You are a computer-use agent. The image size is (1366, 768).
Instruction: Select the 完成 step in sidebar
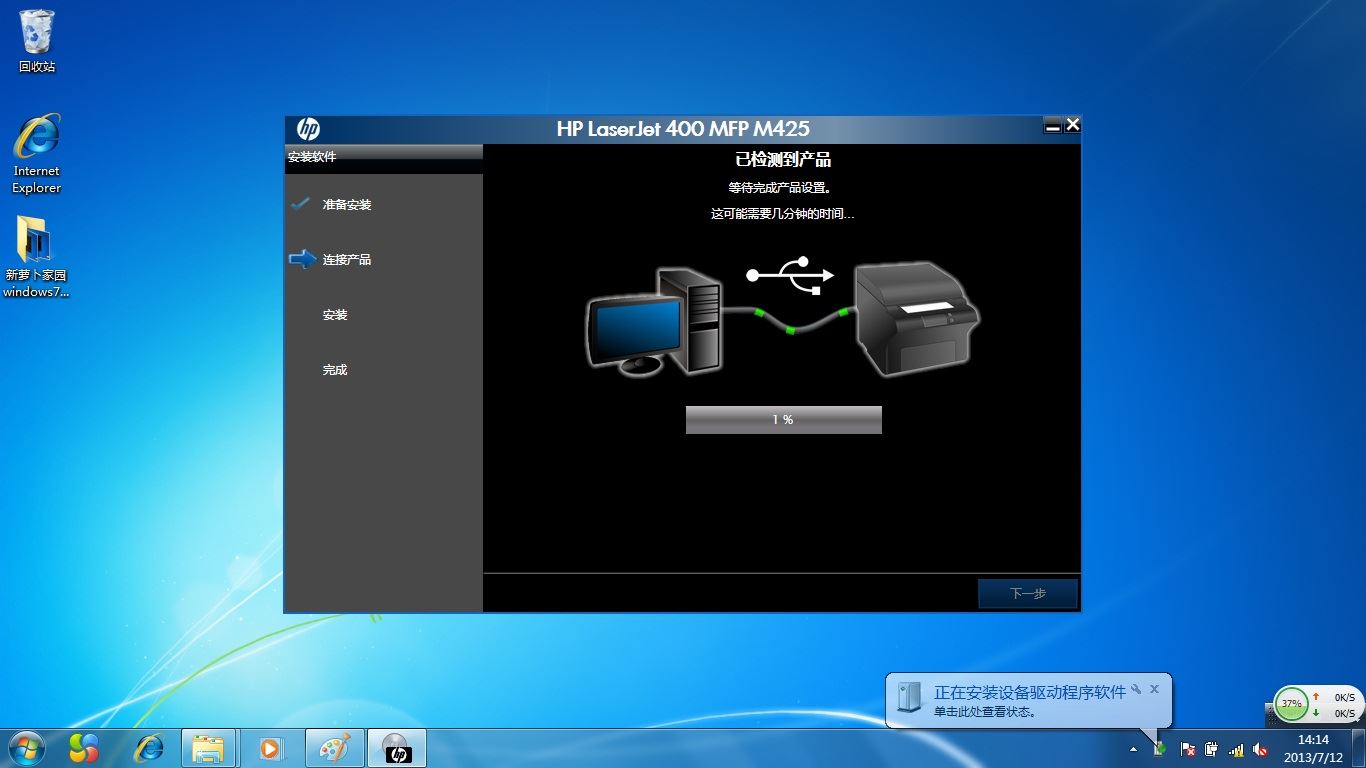coord(334,369)
